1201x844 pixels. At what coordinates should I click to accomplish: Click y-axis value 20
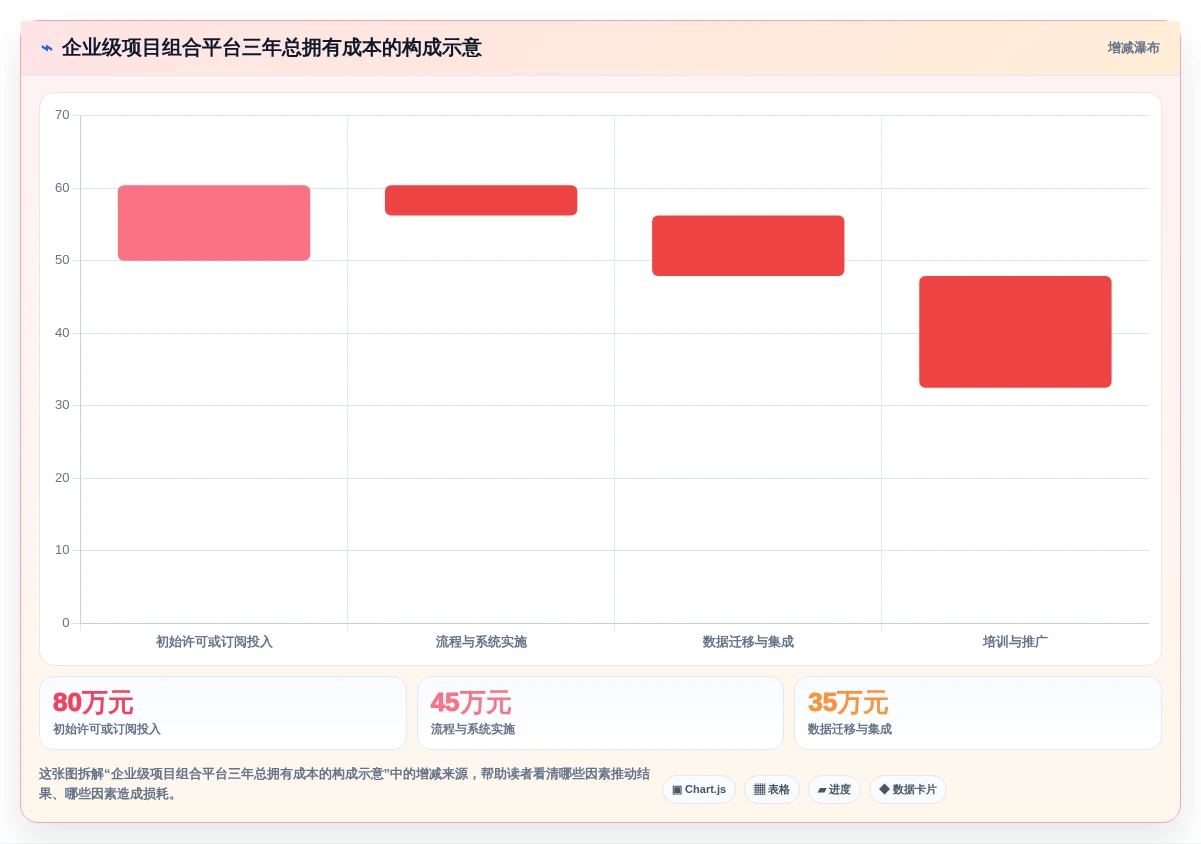(x=62, y=478)
